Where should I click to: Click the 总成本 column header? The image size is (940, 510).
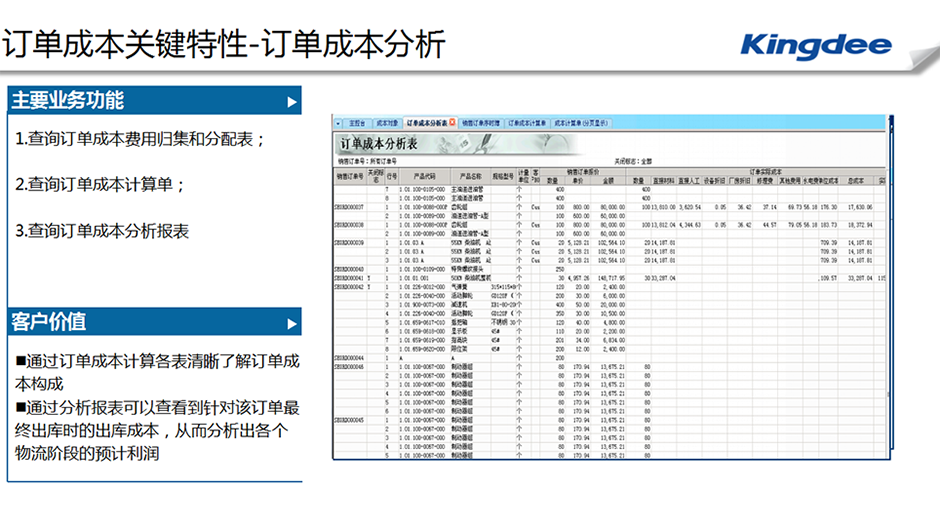[856, 181]
